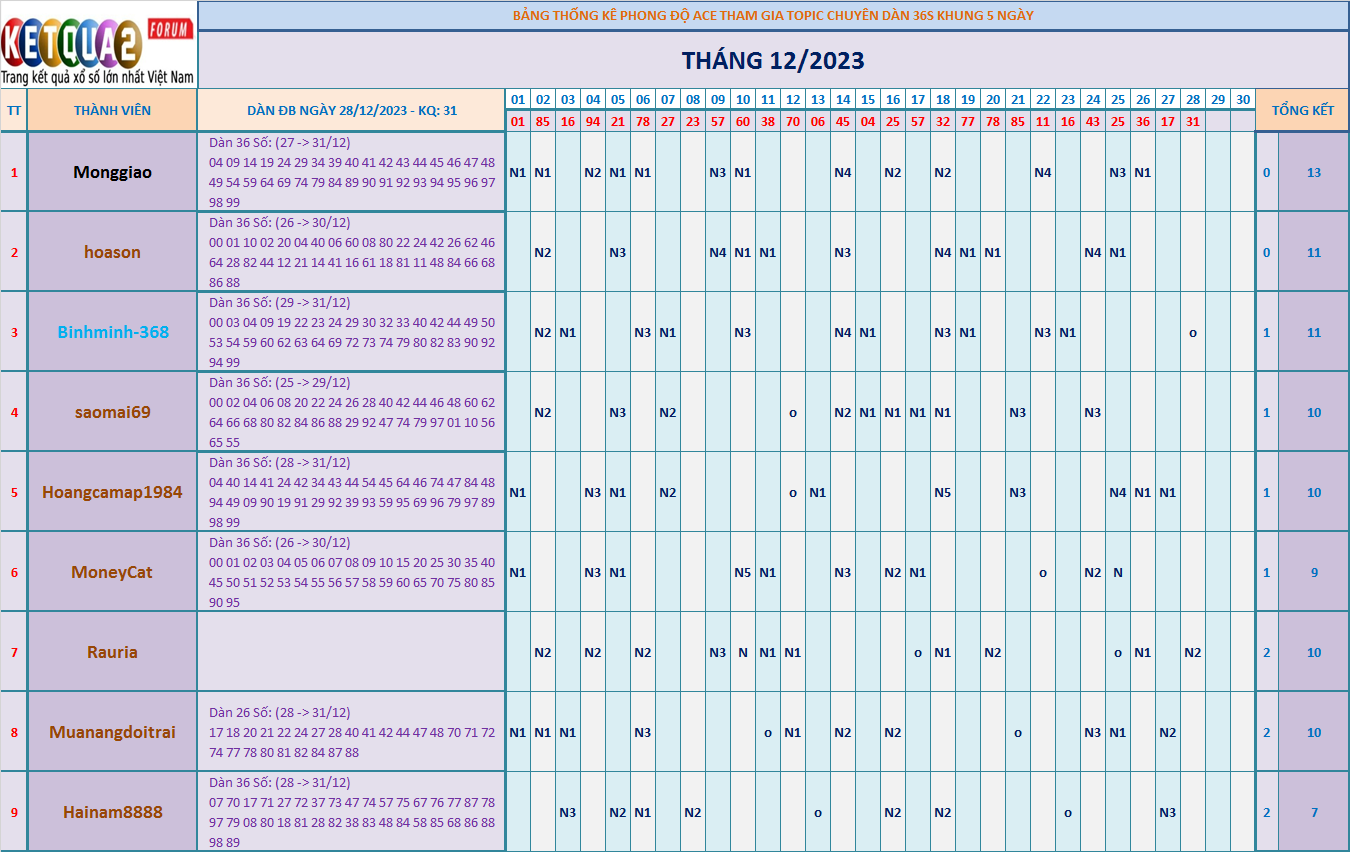
Task: Click member name saomai69
Action: [112, 412]
